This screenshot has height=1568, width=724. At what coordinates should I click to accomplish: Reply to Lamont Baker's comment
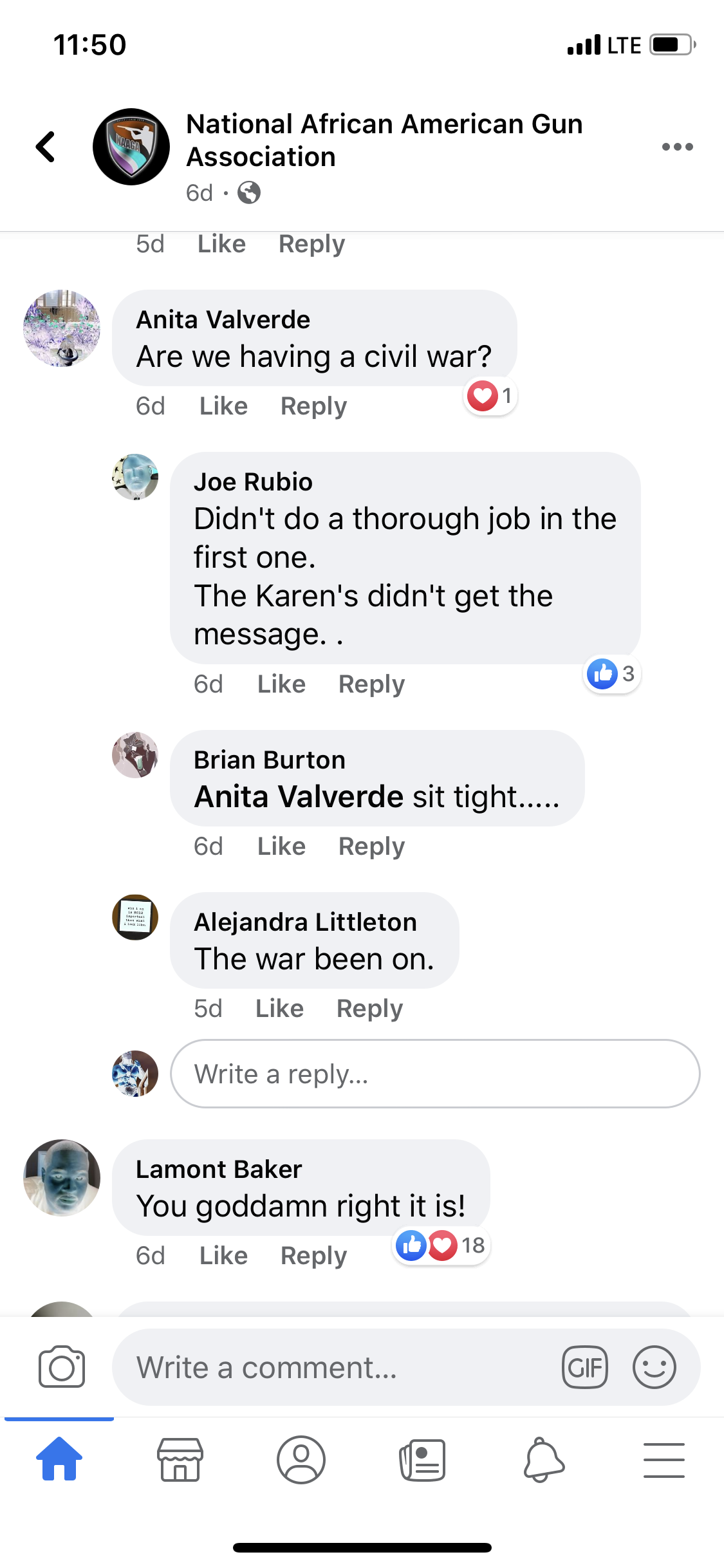click(x=313, y=1256)
